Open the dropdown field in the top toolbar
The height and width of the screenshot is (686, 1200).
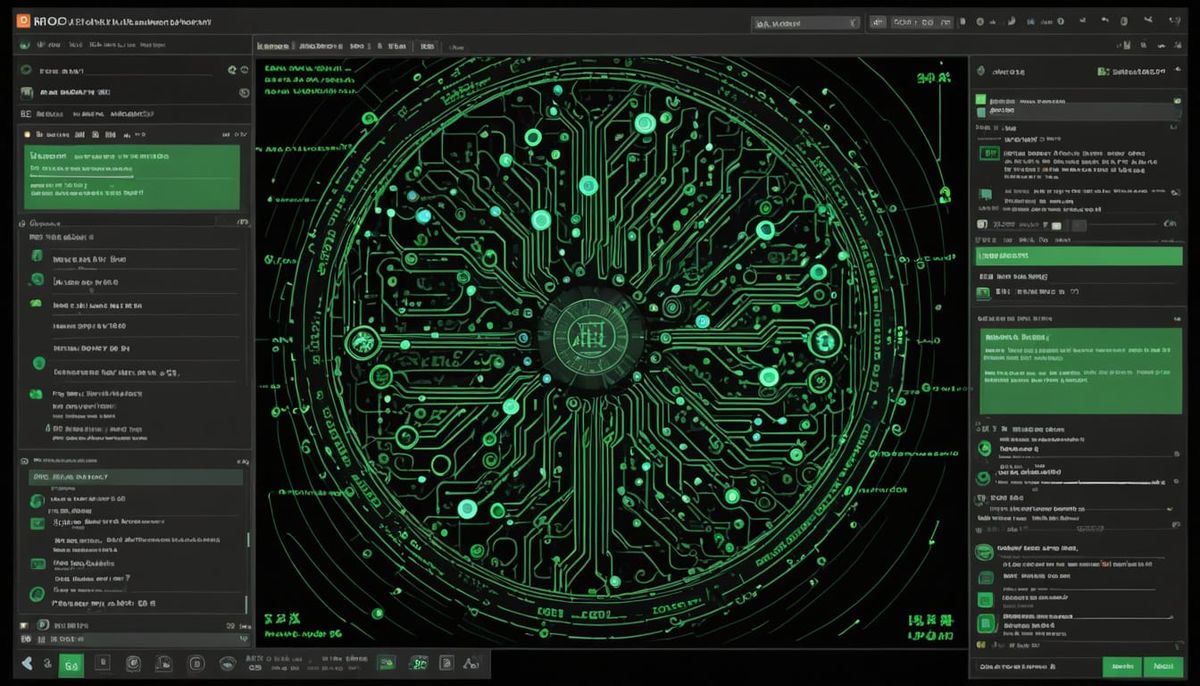pos(805,22)
